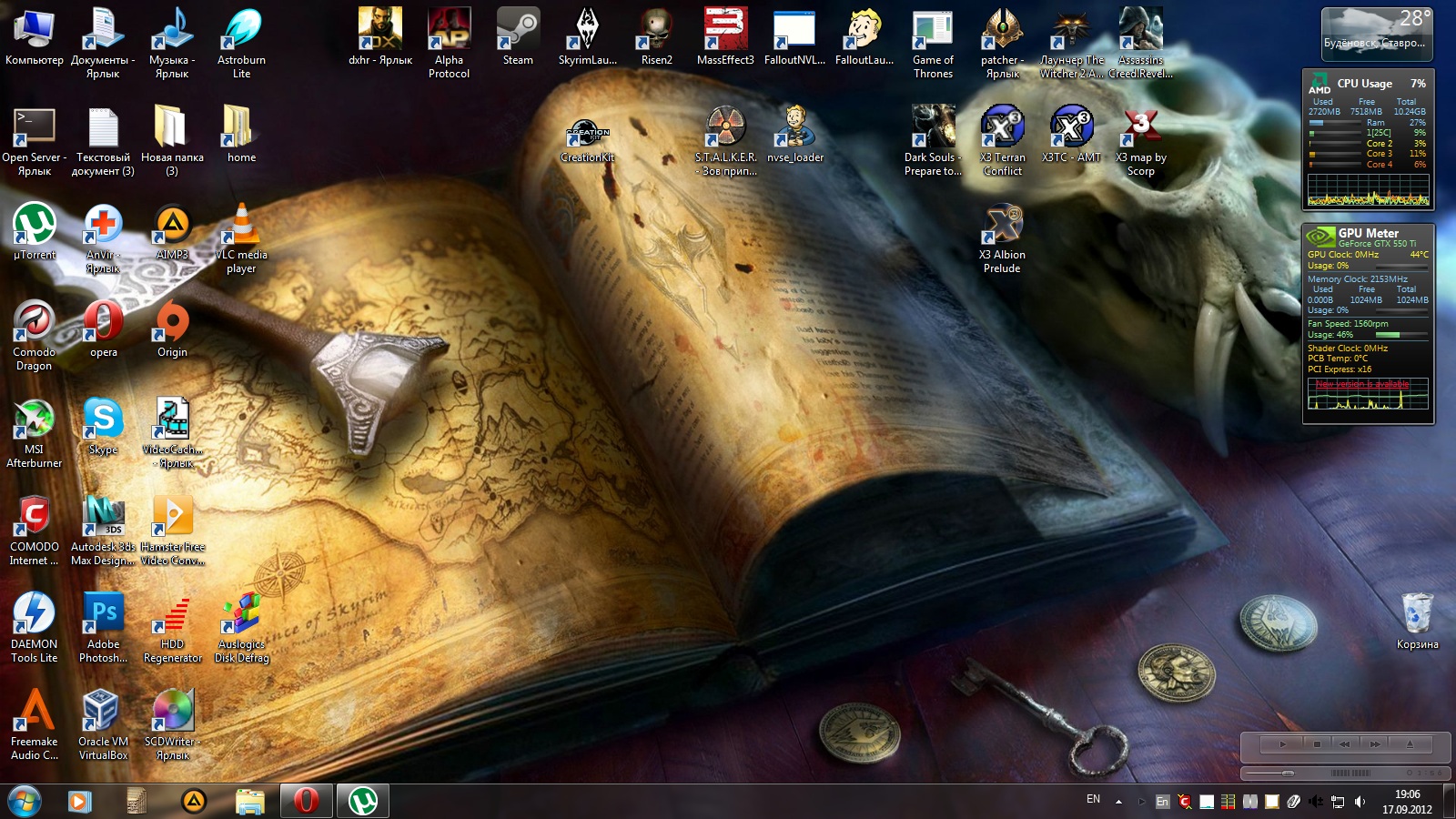Click fast-forward in the media gadget
The width and height of the screenshot is (1456, 819).
1375,744
